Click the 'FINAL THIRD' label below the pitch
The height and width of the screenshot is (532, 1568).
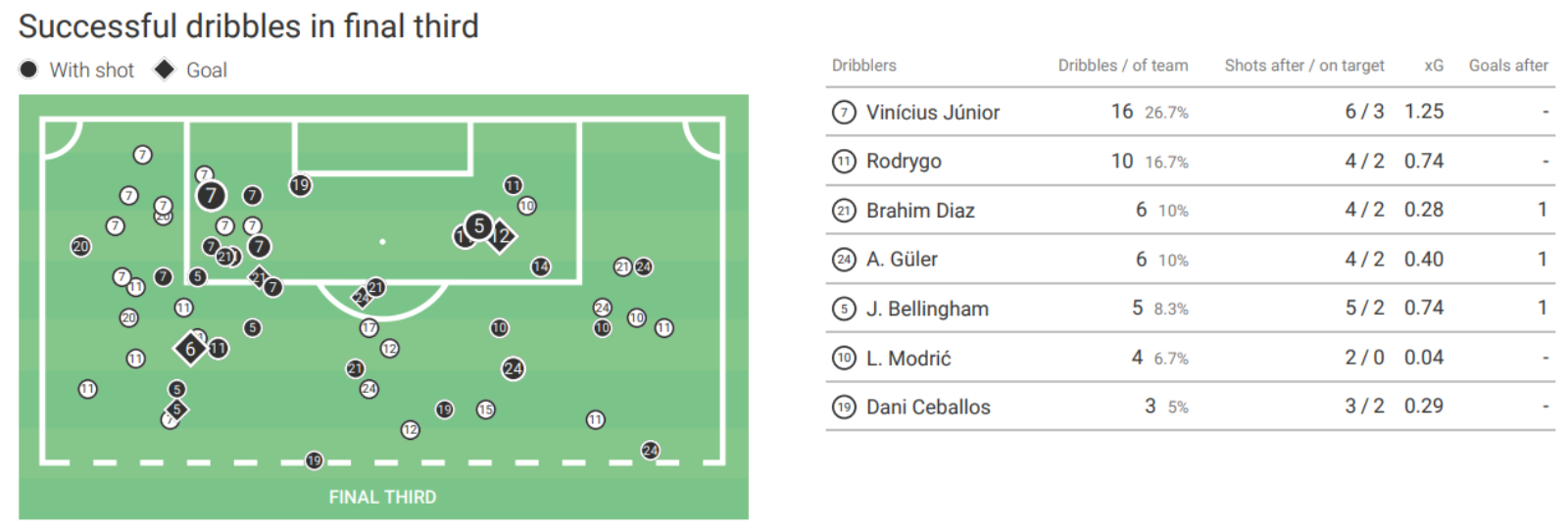pyautogui.click(x=382, y=497)
